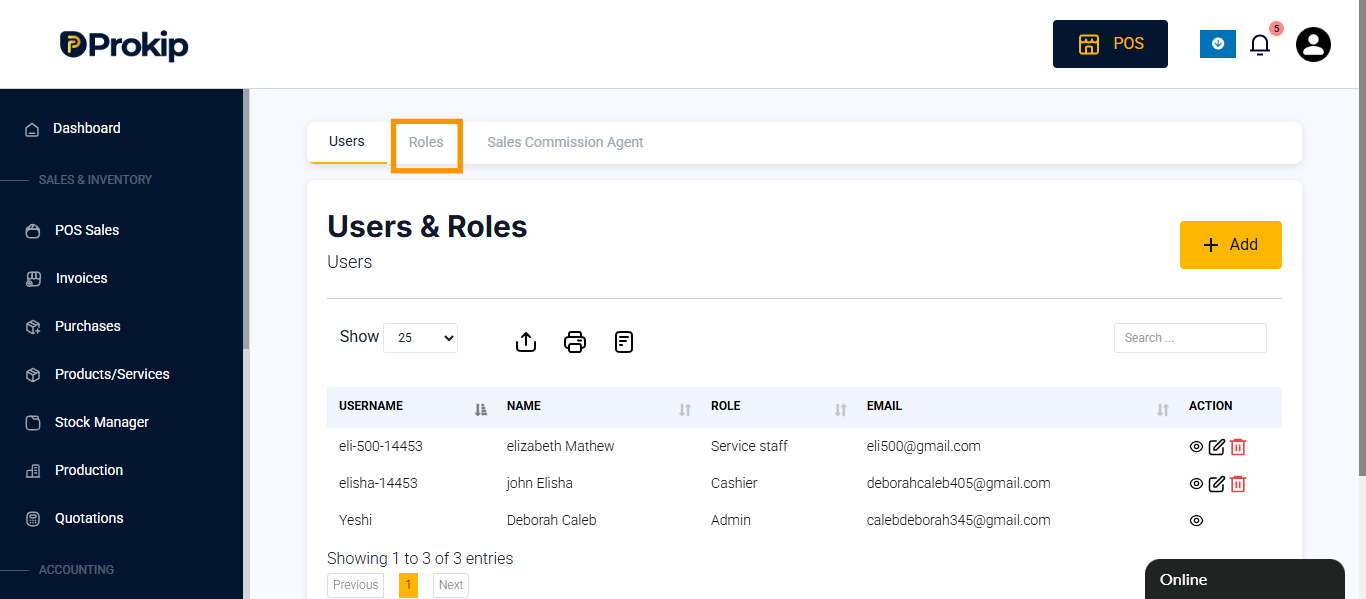Click the Stock Manager icon
This screenshot has width=1366, height=599.
pyautogui.click(x=33, y=423)
